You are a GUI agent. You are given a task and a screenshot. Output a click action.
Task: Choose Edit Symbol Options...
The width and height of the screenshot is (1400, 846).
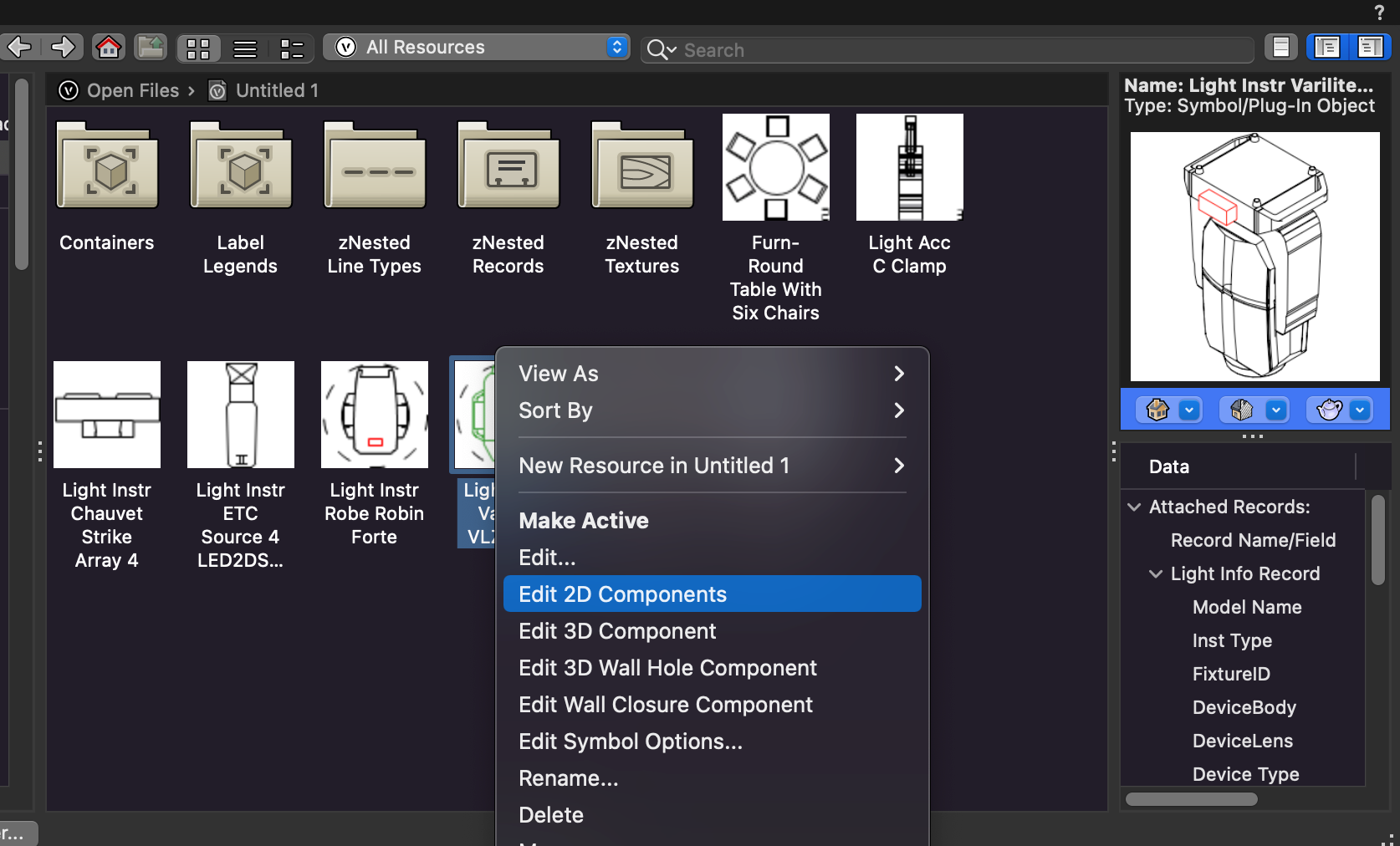(x=713, y=742)
